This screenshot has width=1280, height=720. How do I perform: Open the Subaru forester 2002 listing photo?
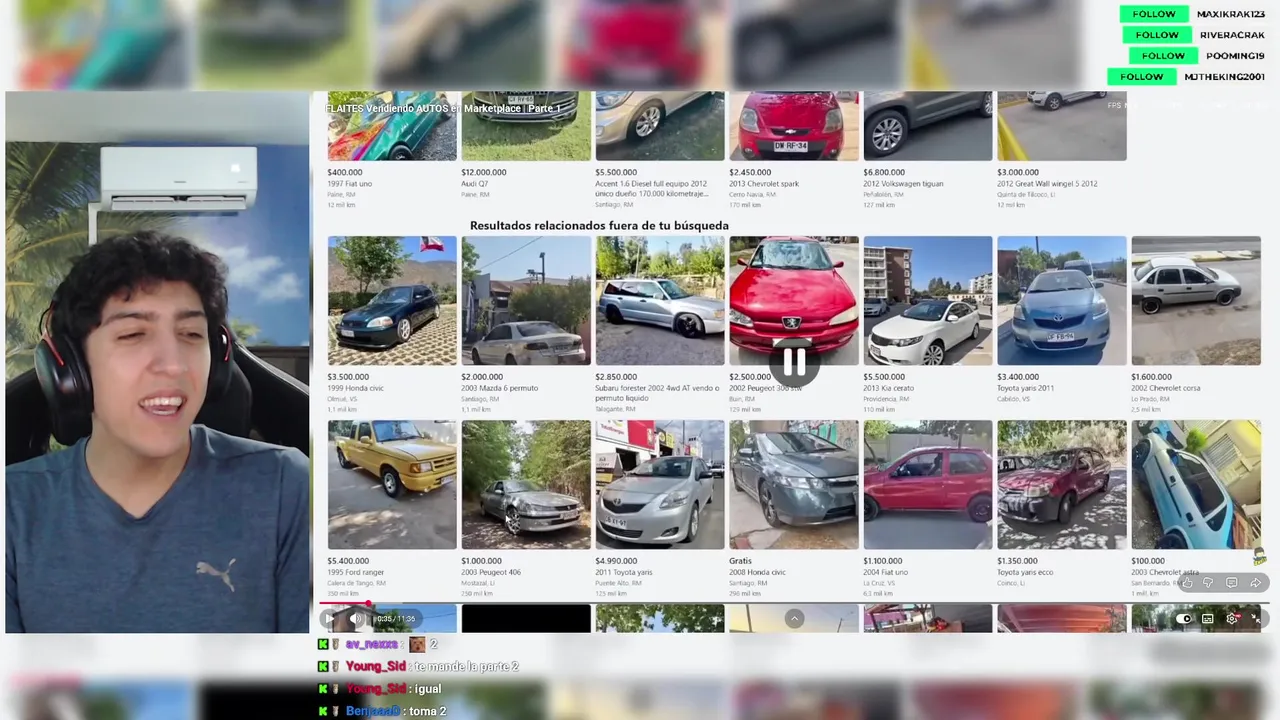pos(660,301)
